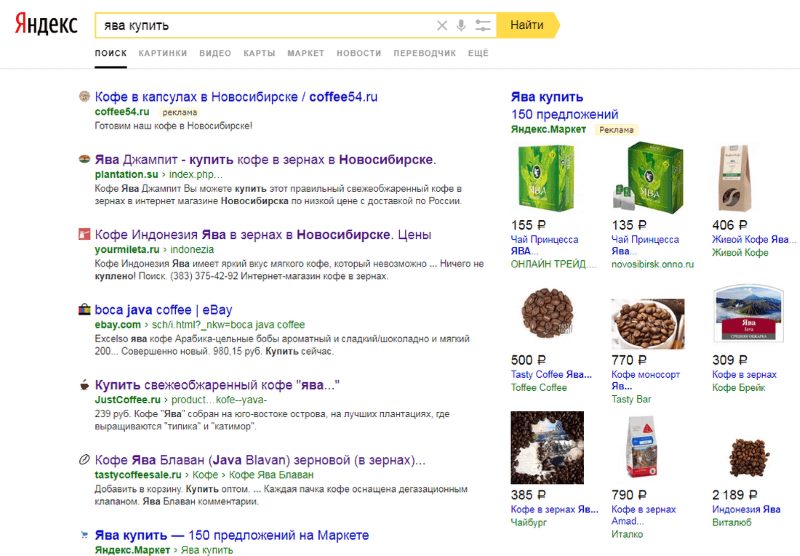Click the eBay favicon next to boca java coffee
This screenshot has height=556, width=800.
click(84, 309)
